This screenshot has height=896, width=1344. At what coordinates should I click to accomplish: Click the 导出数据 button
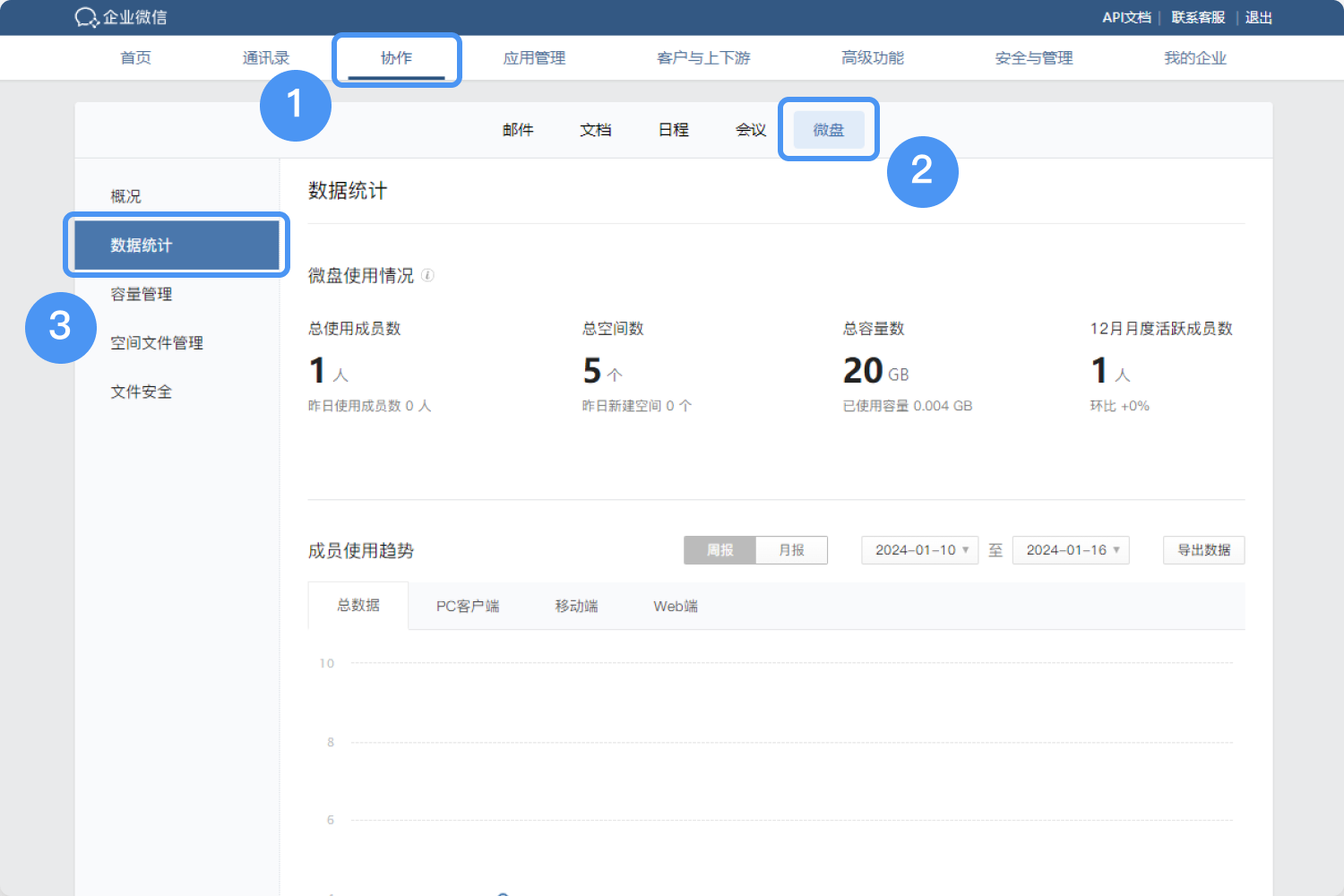coord(1203,550)
